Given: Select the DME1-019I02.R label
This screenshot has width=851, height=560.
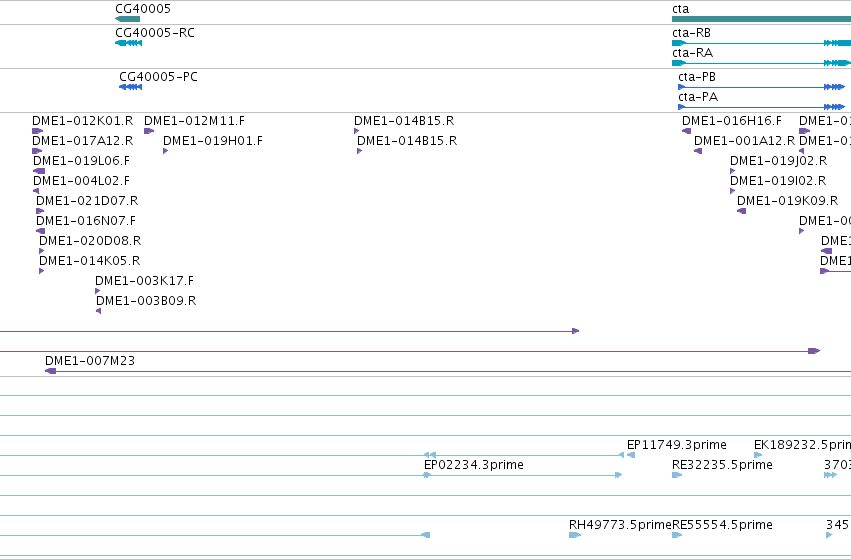Looking at the screenshot, I should click(778, 181).
